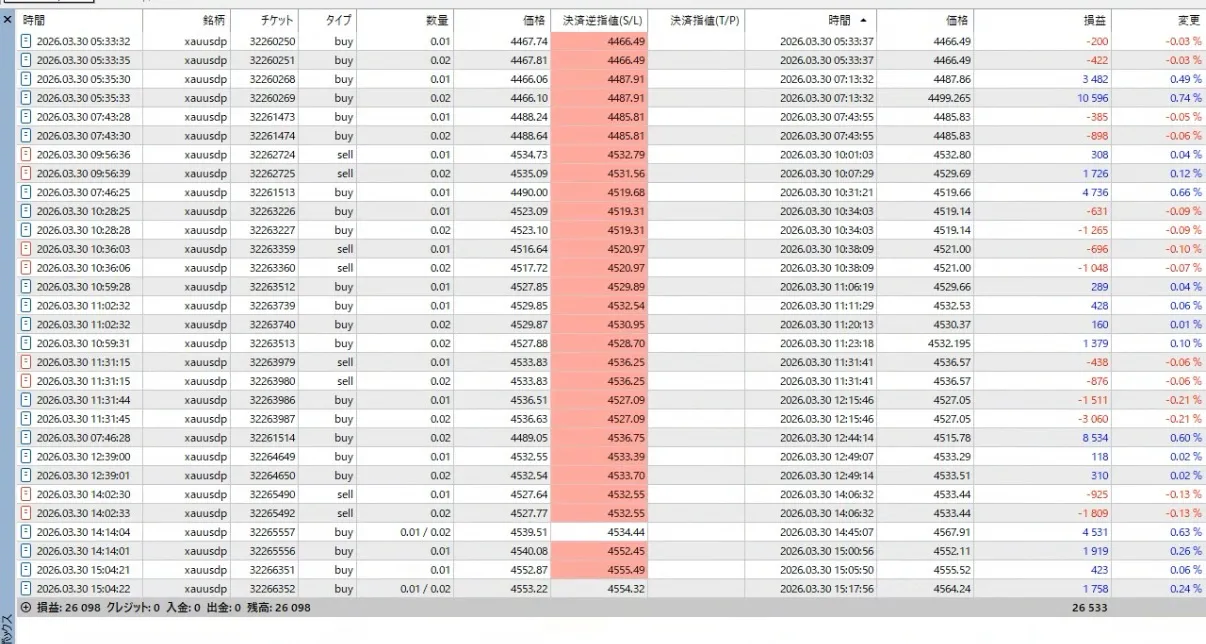Click the order icon in ticket 32265557 row

(27, 532)
